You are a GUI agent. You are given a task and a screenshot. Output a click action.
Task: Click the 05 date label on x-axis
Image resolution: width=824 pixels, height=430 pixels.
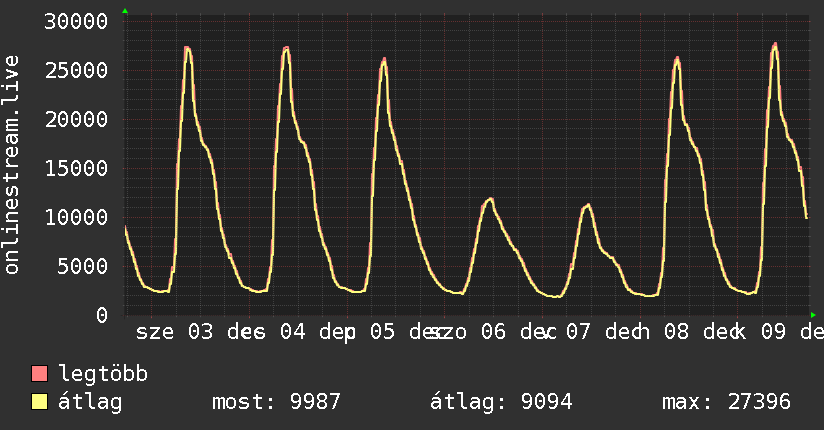tap(383, 332)
